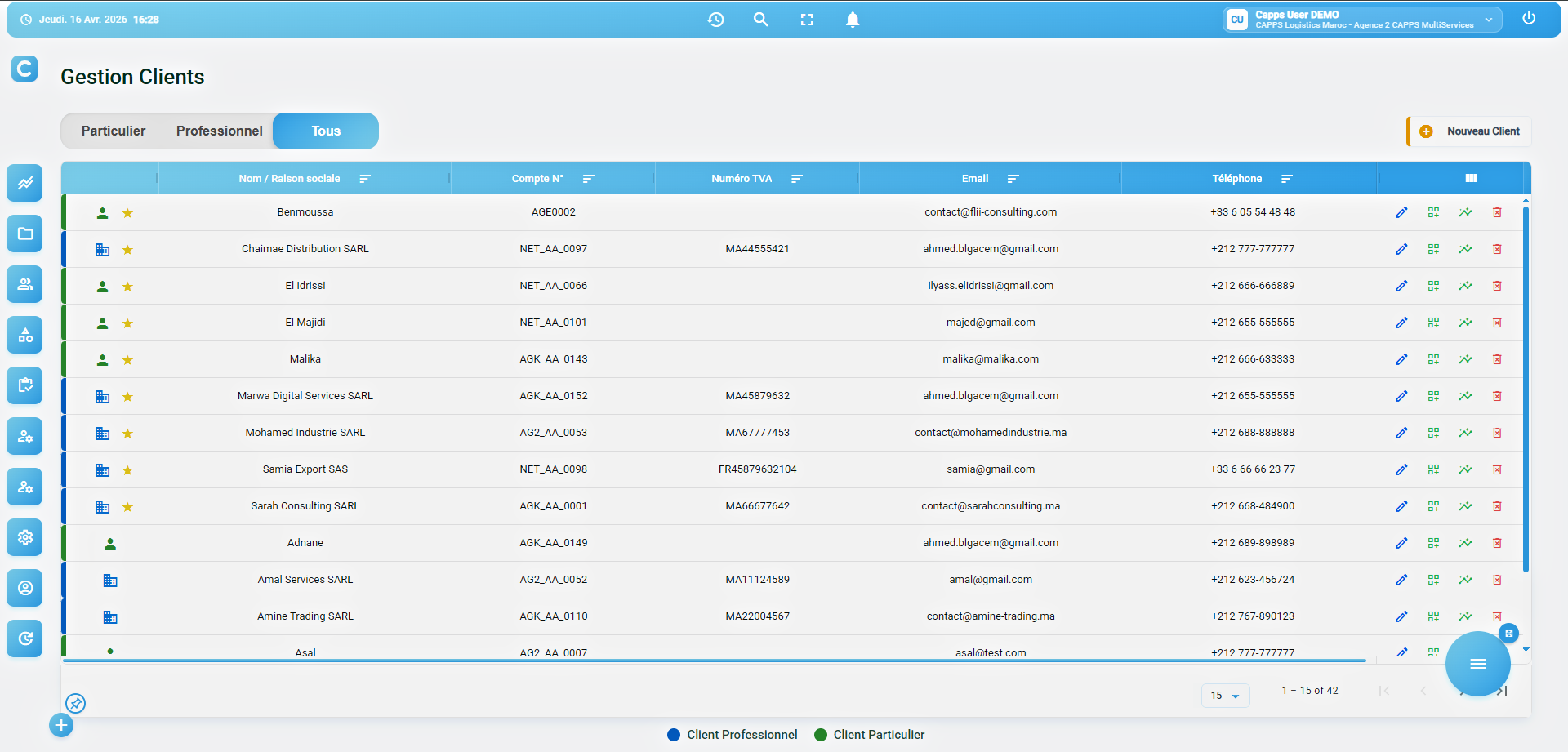
Task: Open the user account circle sidebar icon
Action: 25,588
